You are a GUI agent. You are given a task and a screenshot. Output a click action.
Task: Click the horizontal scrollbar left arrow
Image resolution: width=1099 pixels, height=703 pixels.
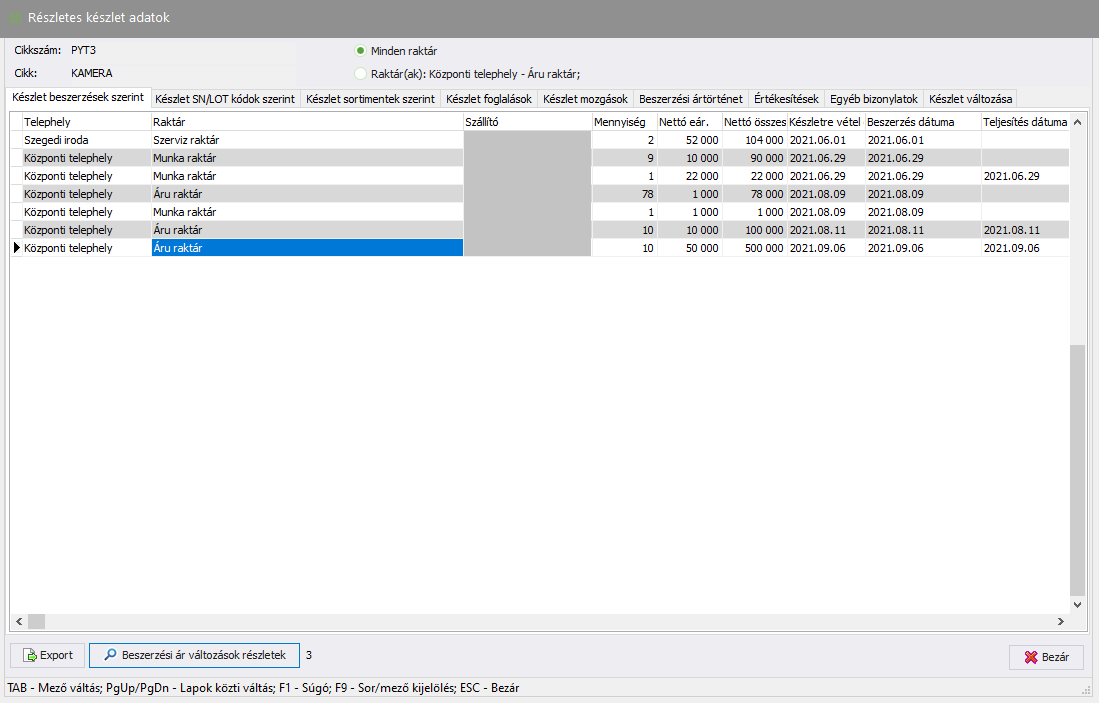[19, 621]
